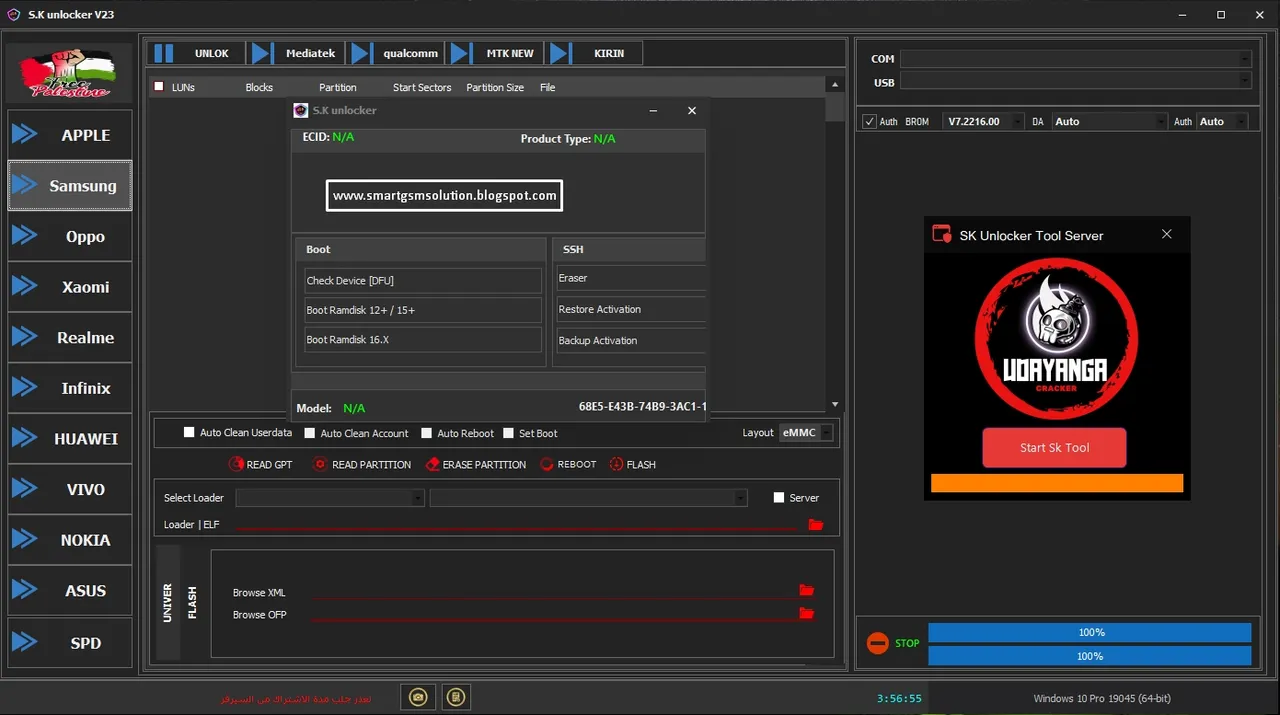
Task: Click the SK Unlocker Tool Server logo icon
Action: tap(941, 235)
